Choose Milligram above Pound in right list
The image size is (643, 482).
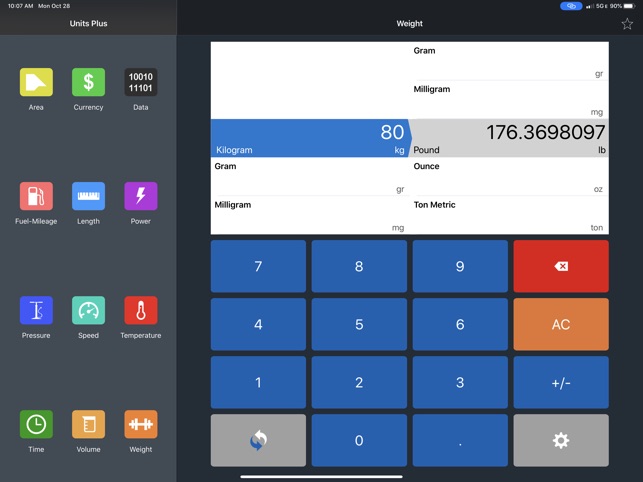point(509,100)
